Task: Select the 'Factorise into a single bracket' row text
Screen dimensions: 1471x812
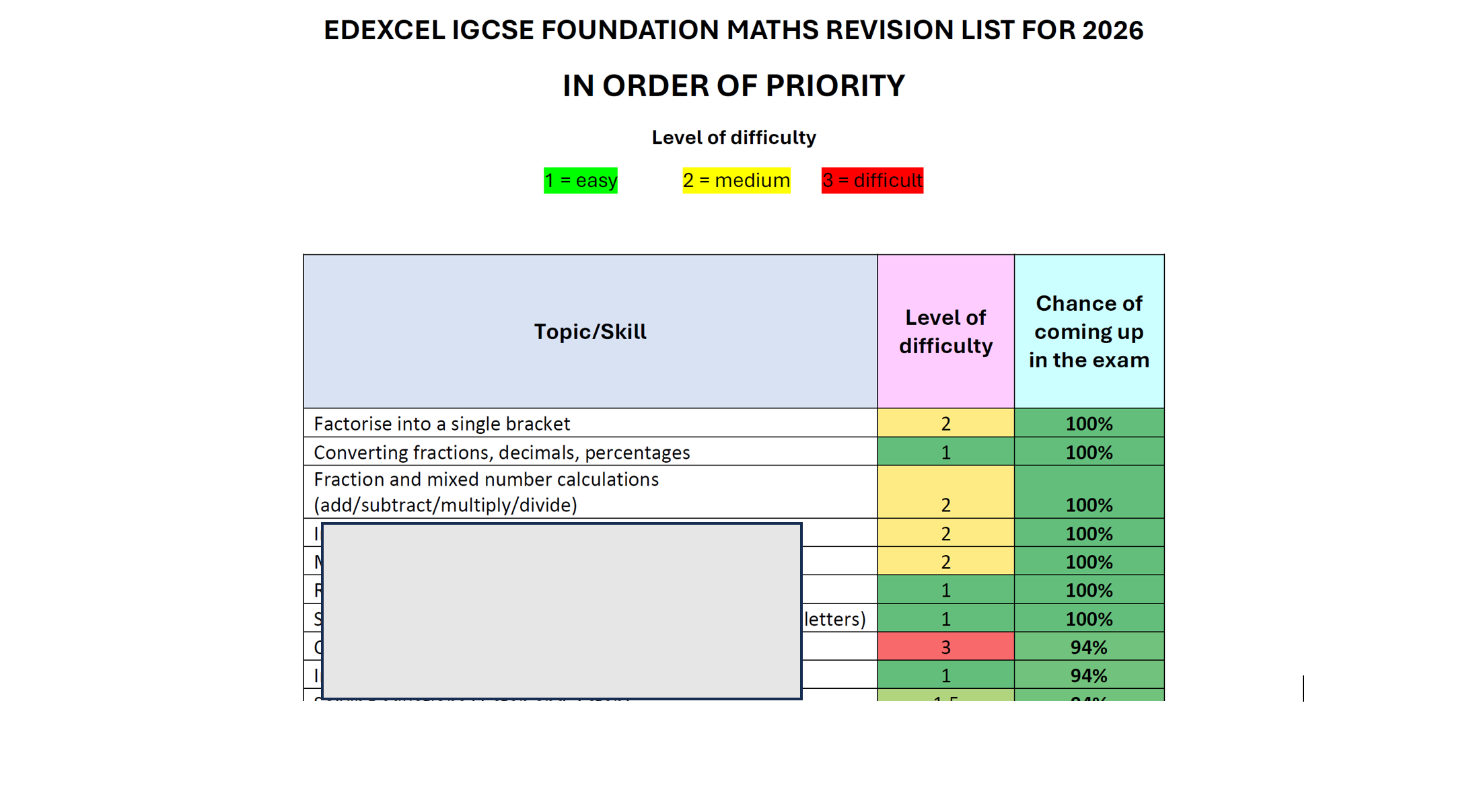Action: coord(441,424)
